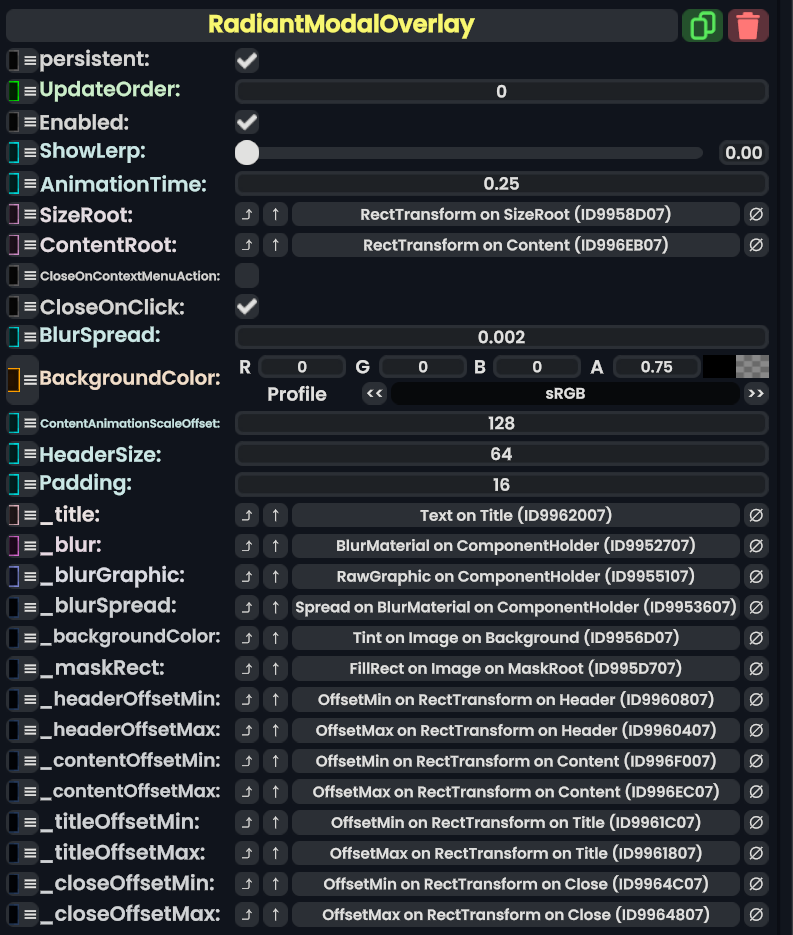
Task: Click the red trash delete icon
Action: pos(748,25)
